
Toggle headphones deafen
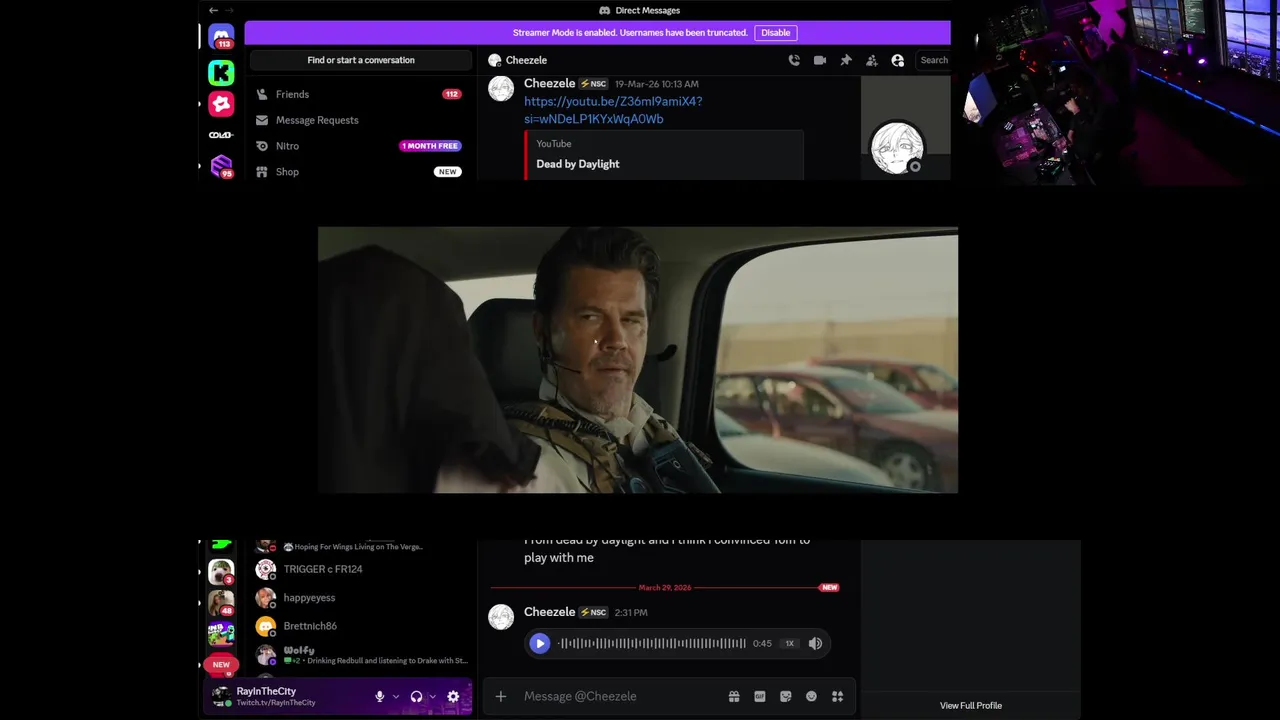click(417, 697)
